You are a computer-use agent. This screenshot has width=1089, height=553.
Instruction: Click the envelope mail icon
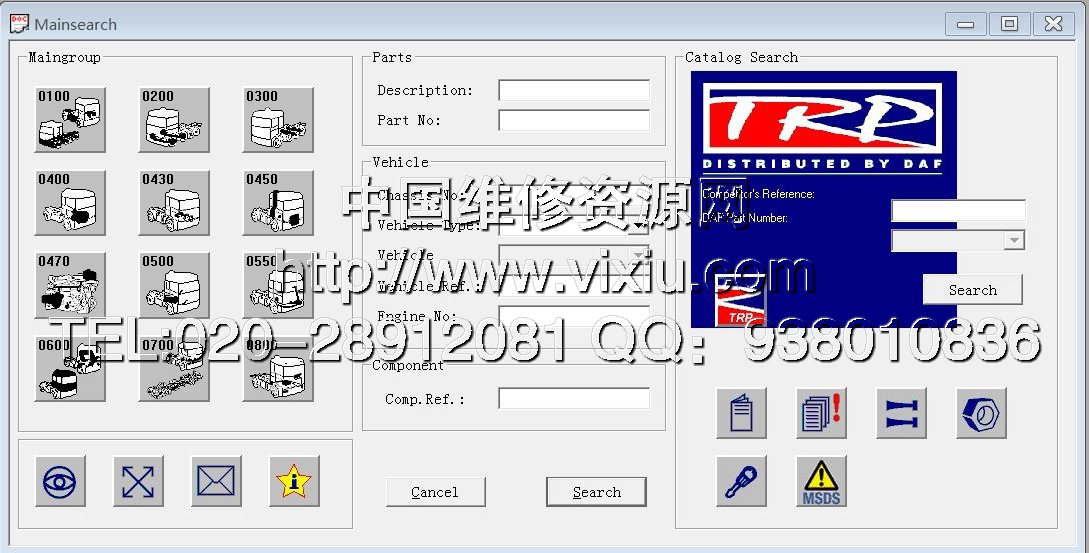(216, 482)
